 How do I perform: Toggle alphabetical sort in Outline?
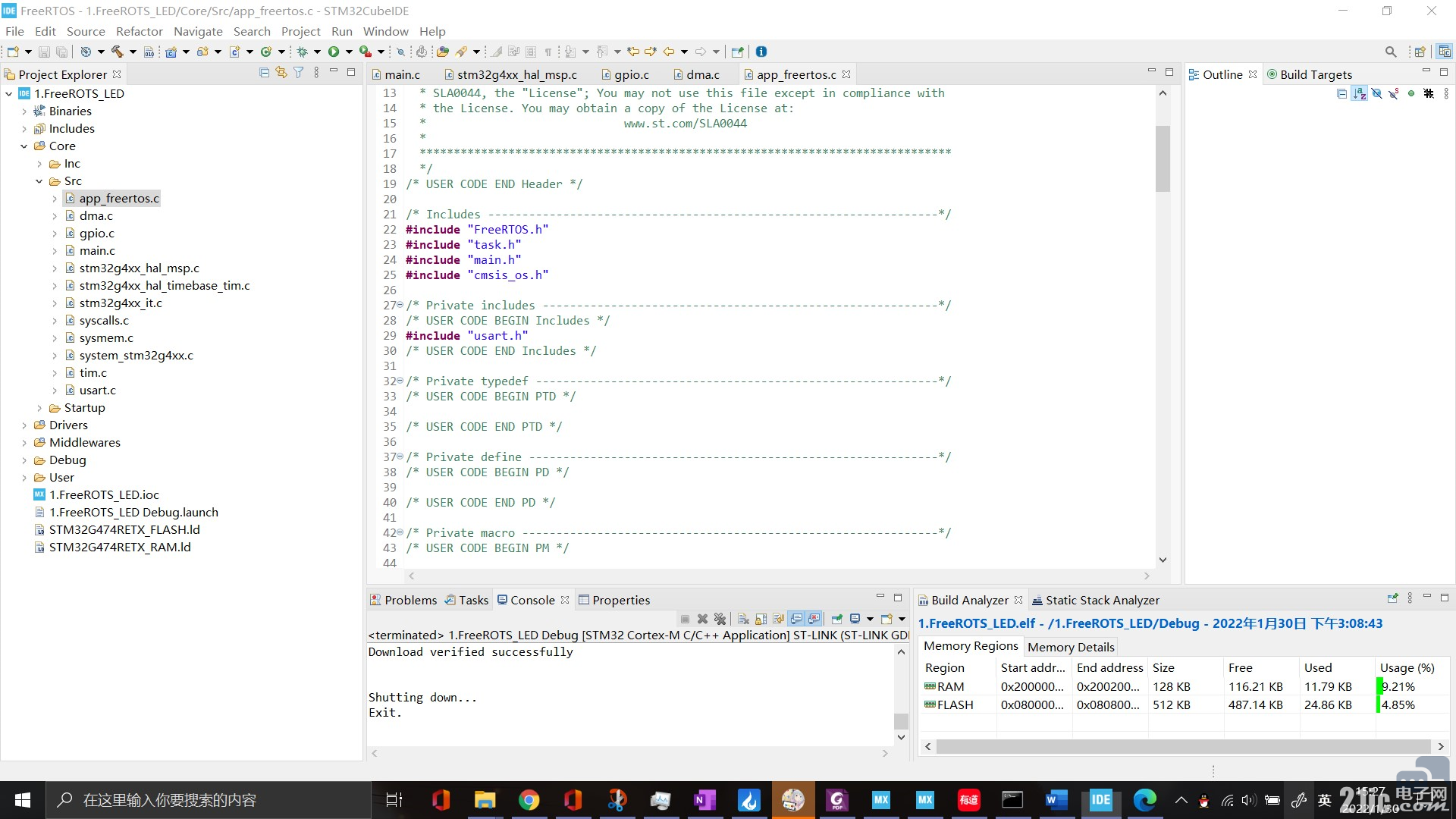1359,94
